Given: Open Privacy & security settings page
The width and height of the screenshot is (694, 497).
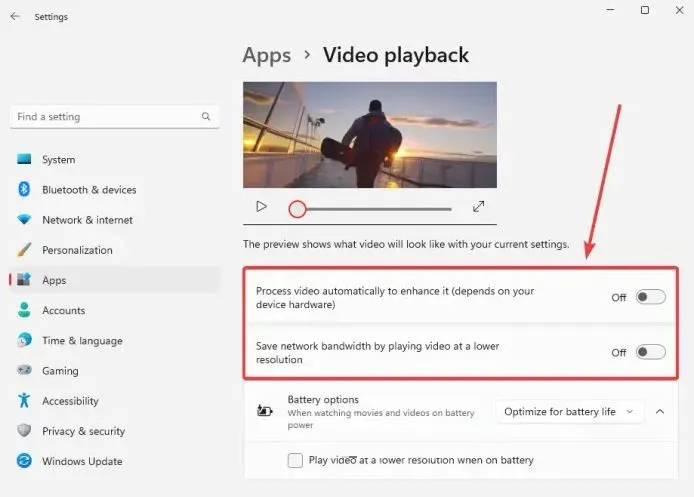Looking at the screenshot, I should tap(83, 431).
